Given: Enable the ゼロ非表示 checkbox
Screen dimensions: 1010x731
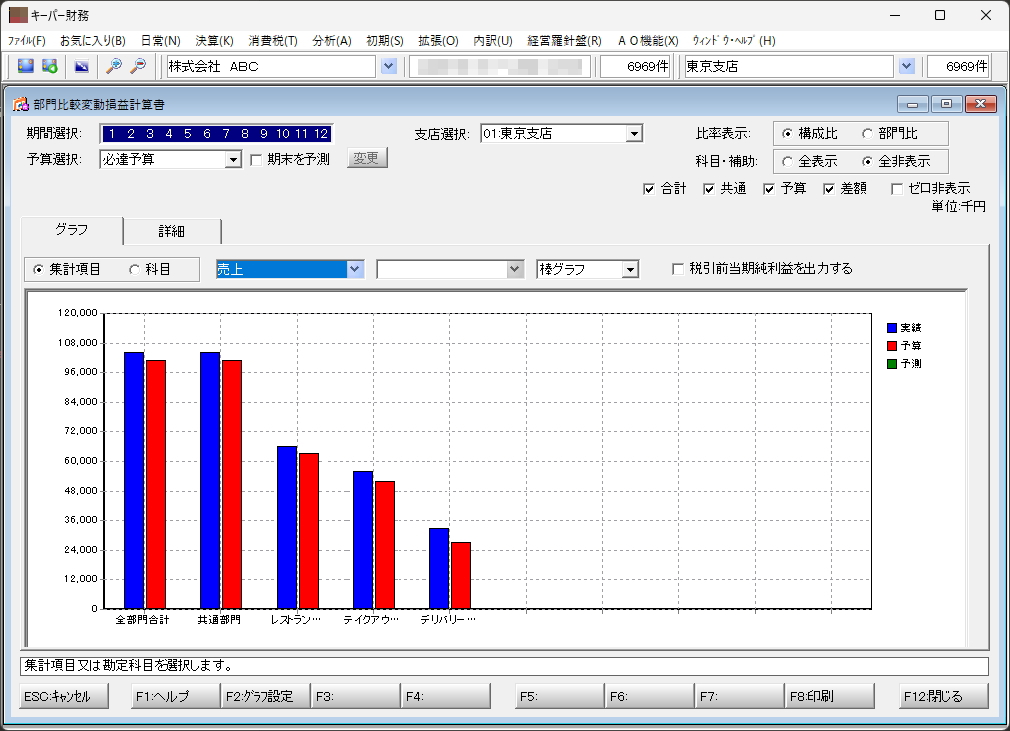Looking at the screenshot, I should pos(896,189).
